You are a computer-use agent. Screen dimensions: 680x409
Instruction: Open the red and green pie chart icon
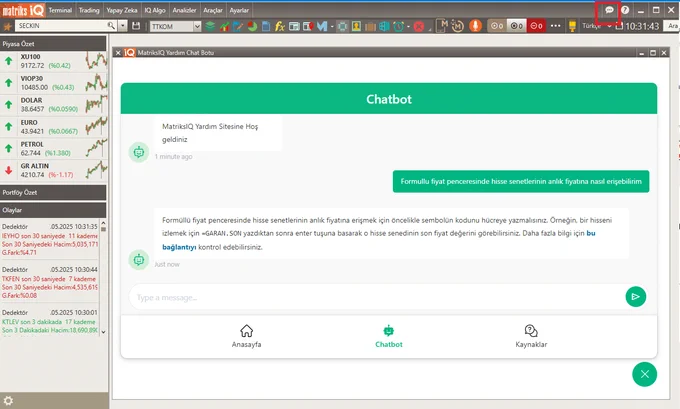click(x=252, y=26)
